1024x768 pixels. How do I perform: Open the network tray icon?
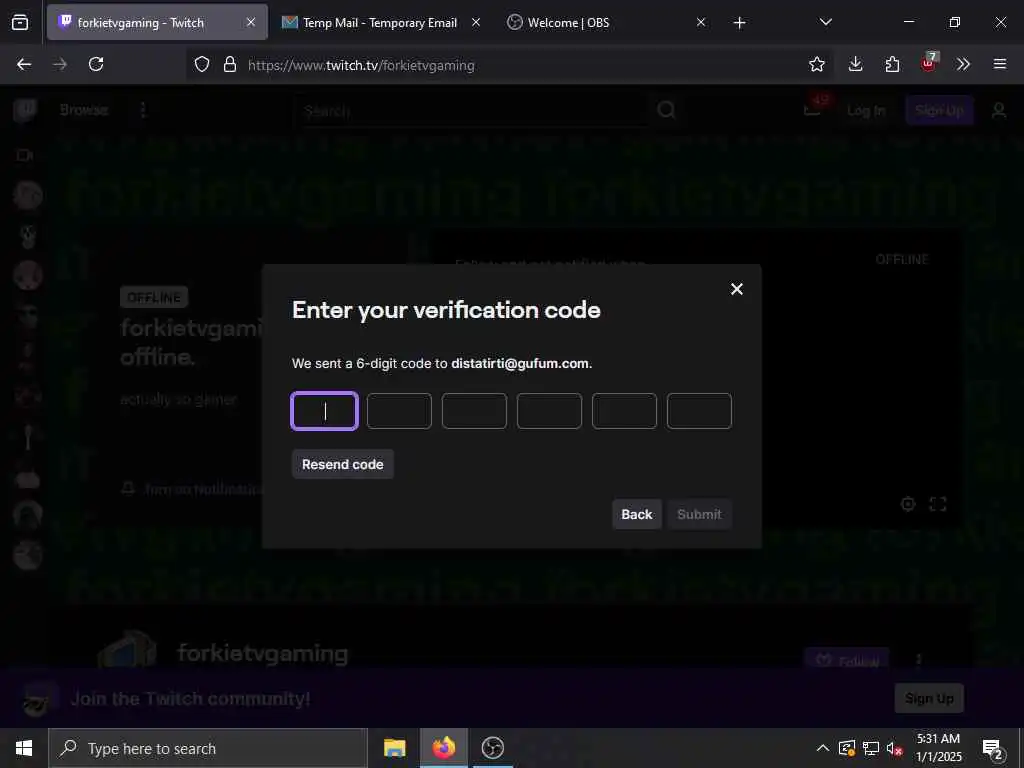coord(871,748)
